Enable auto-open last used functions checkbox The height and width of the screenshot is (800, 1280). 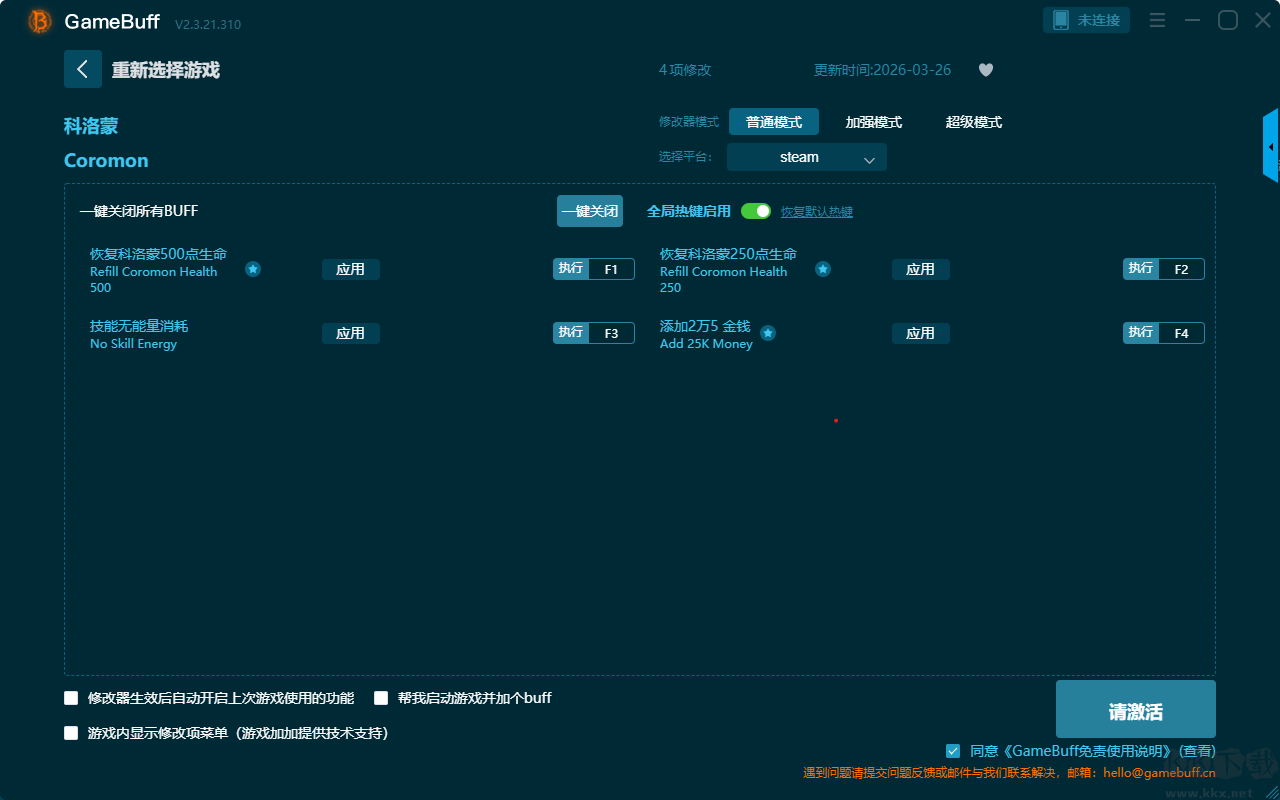click(71, 698)
